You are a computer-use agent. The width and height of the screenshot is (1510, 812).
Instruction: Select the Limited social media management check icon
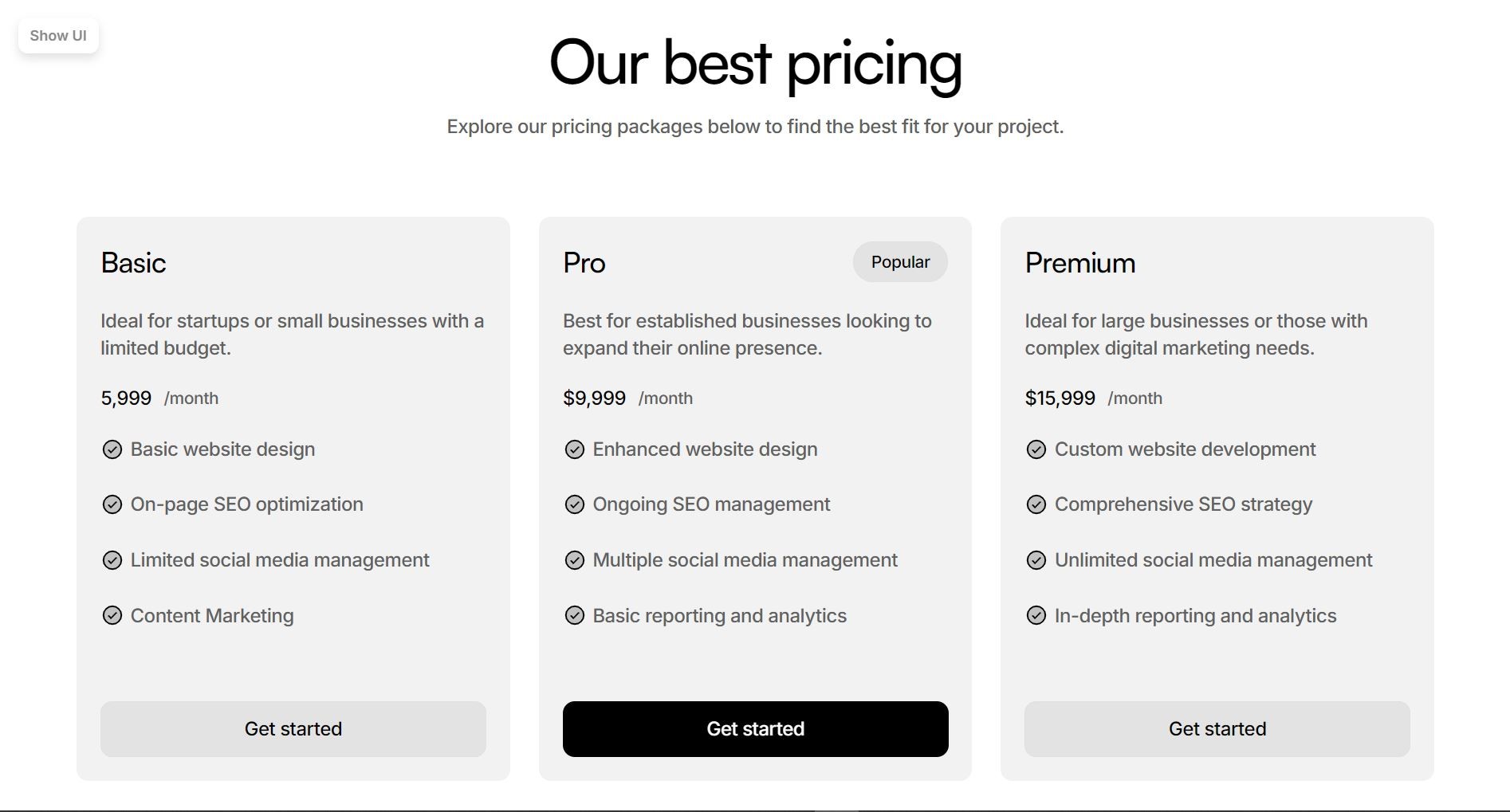pos(112,560)
